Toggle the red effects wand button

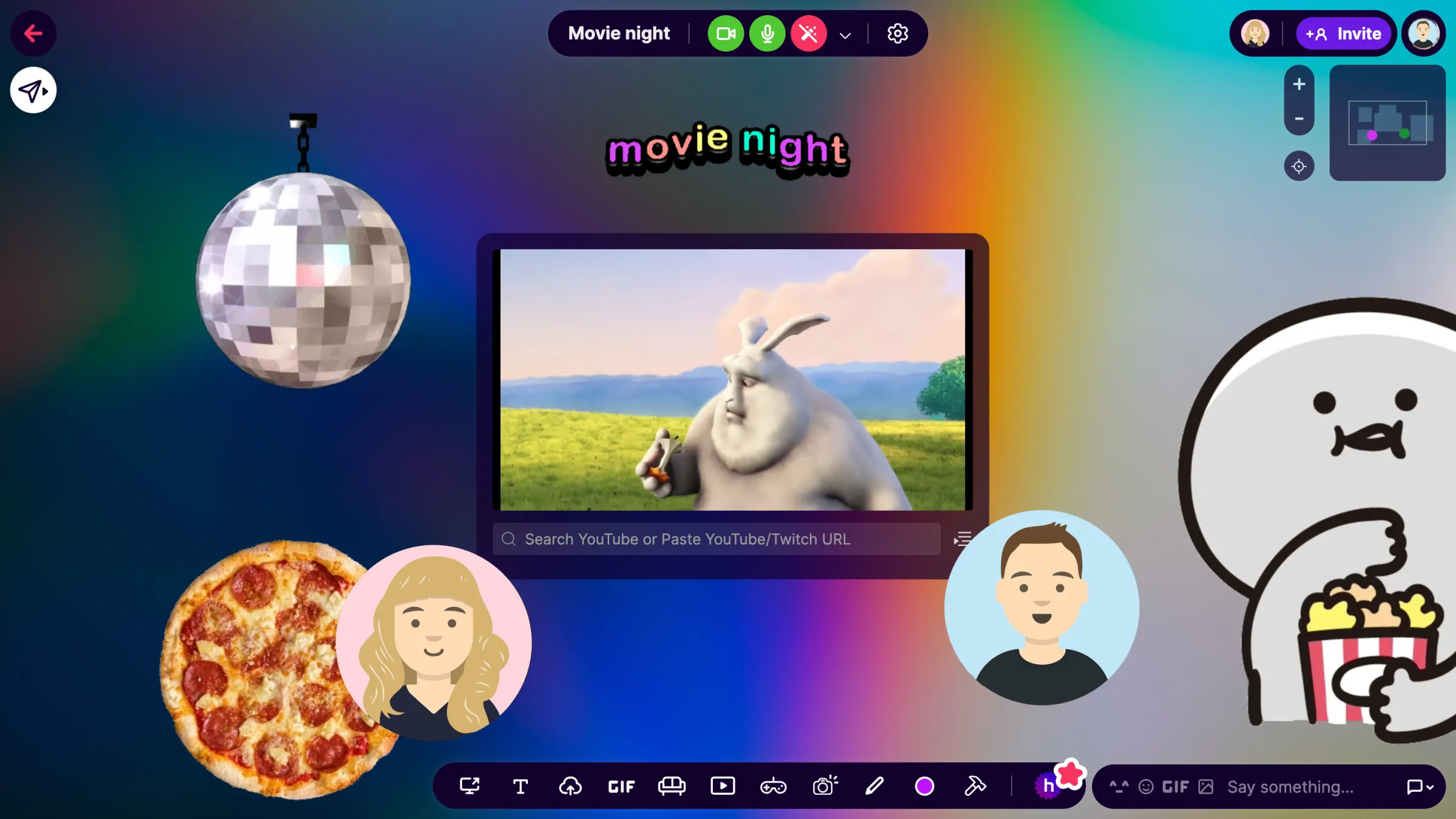(x=809, y=33)
